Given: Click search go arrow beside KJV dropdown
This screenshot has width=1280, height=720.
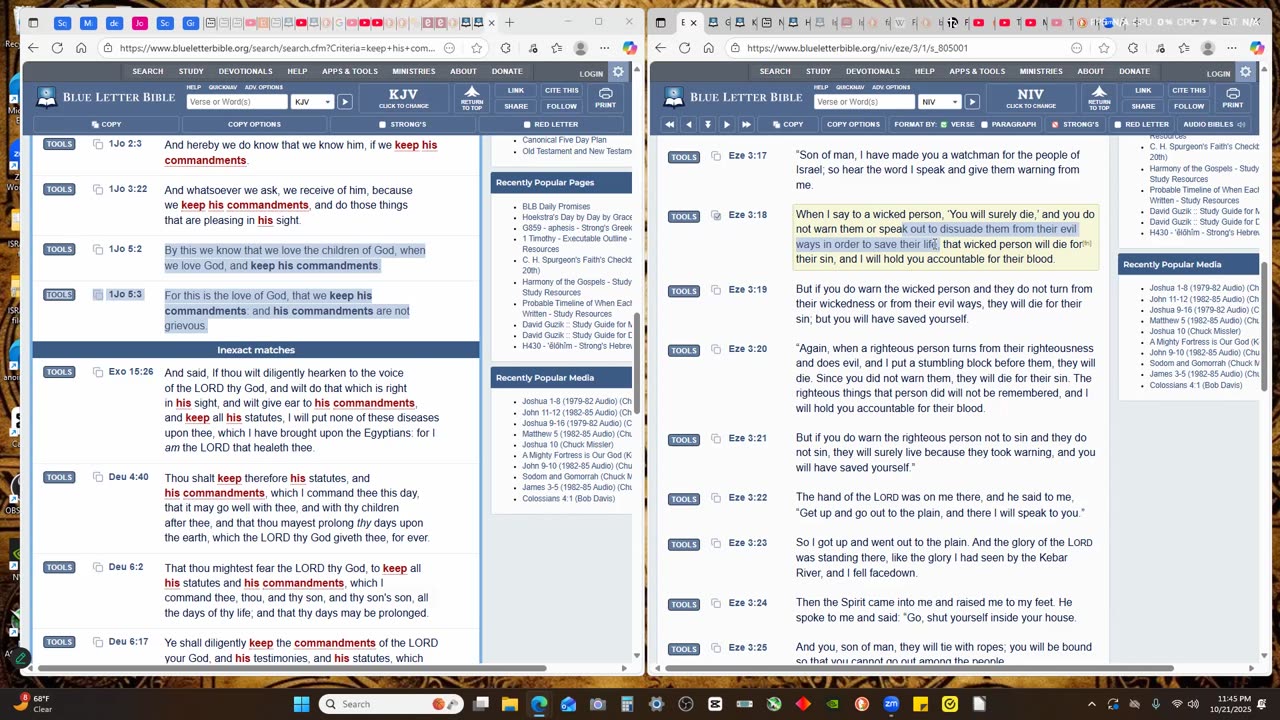Looking at the screenshot, I should click(344, 102).
